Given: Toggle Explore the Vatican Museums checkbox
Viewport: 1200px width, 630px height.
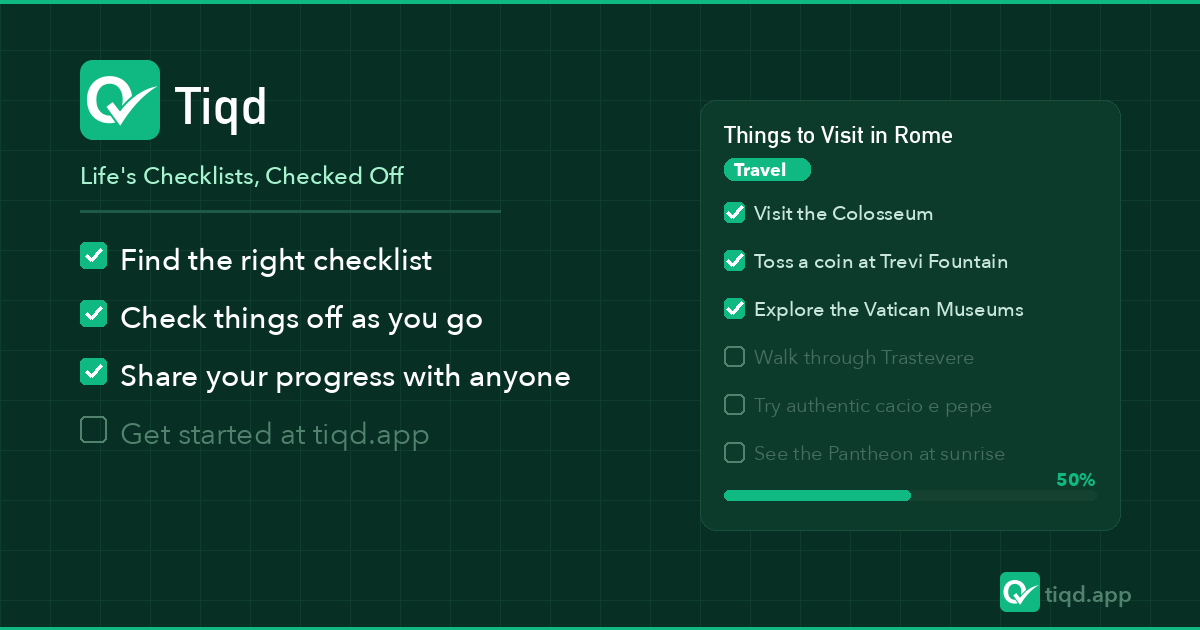Looking at the screenshot, I should click(735, 309).
